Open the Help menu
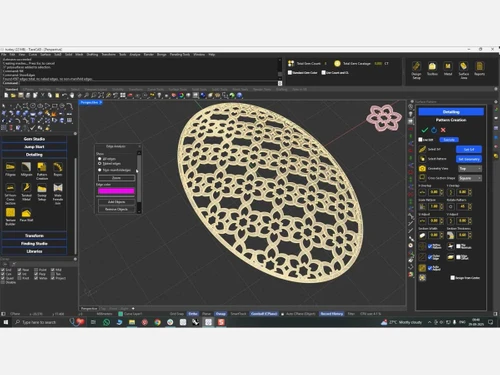The width and height of the screenshot is (500, 375). tap(212, 54)
